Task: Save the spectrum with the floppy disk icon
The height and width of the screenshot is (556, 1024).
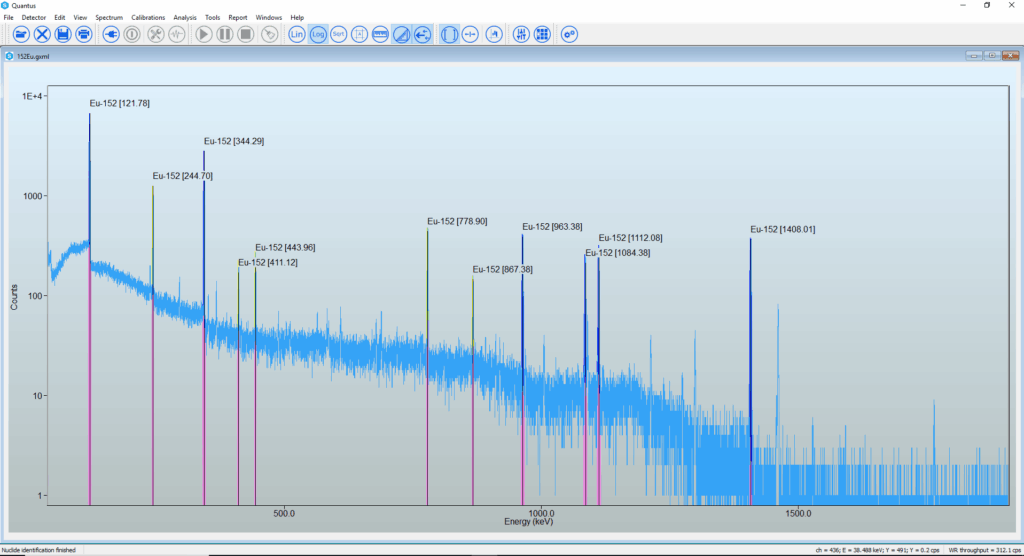Action: [x=63, y=35]
